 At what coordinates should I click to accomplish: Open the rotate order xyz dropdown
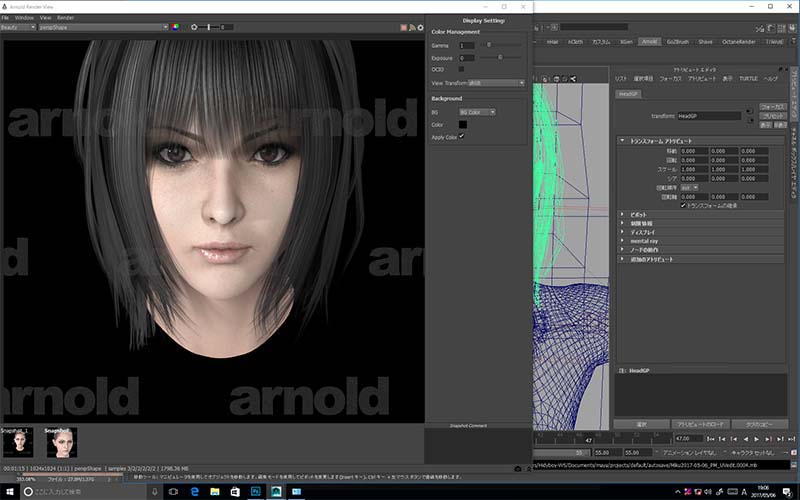point(690,188)
